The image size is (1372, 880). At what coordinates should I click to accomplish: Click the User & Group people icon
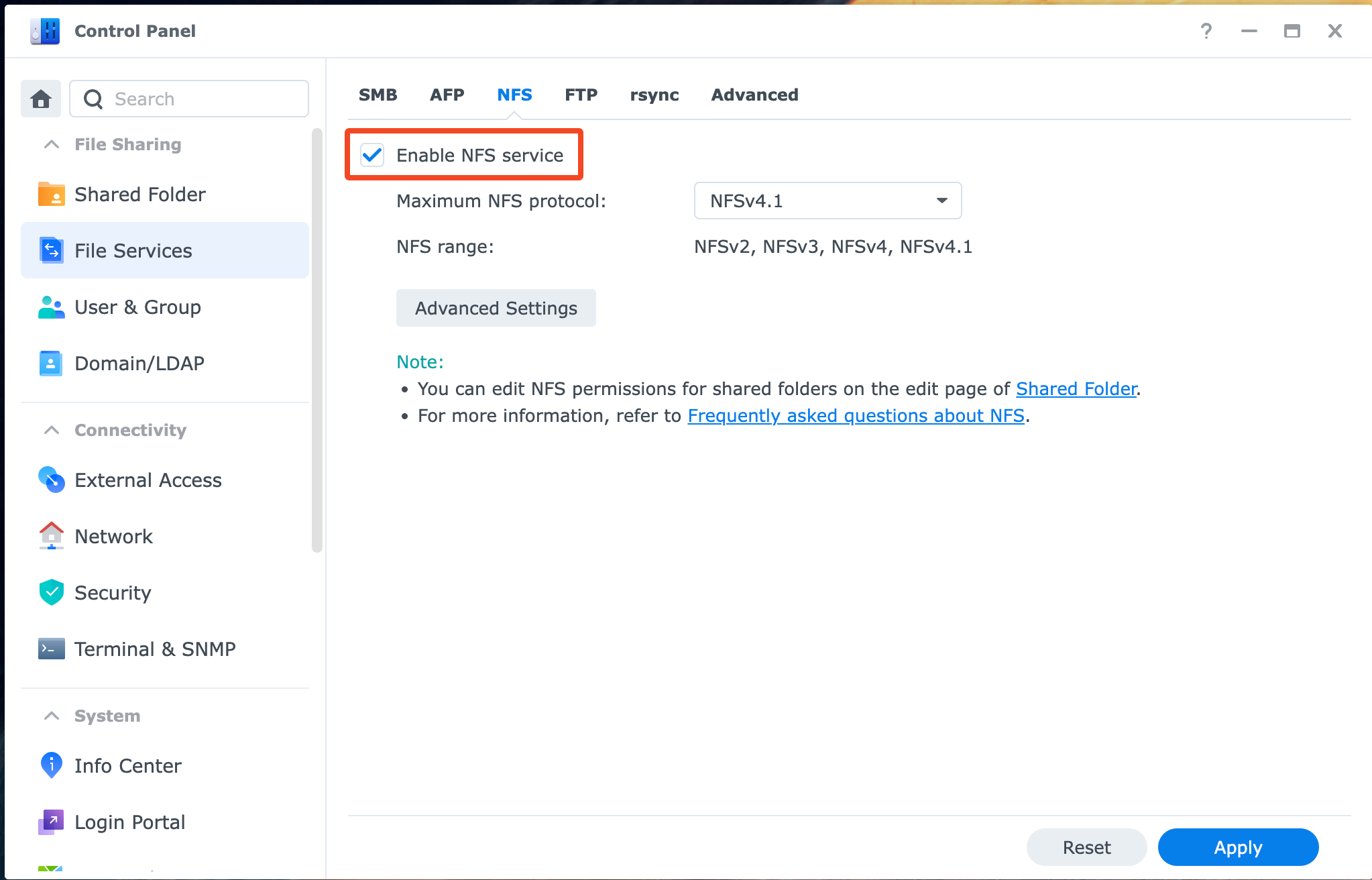[52, 307]
